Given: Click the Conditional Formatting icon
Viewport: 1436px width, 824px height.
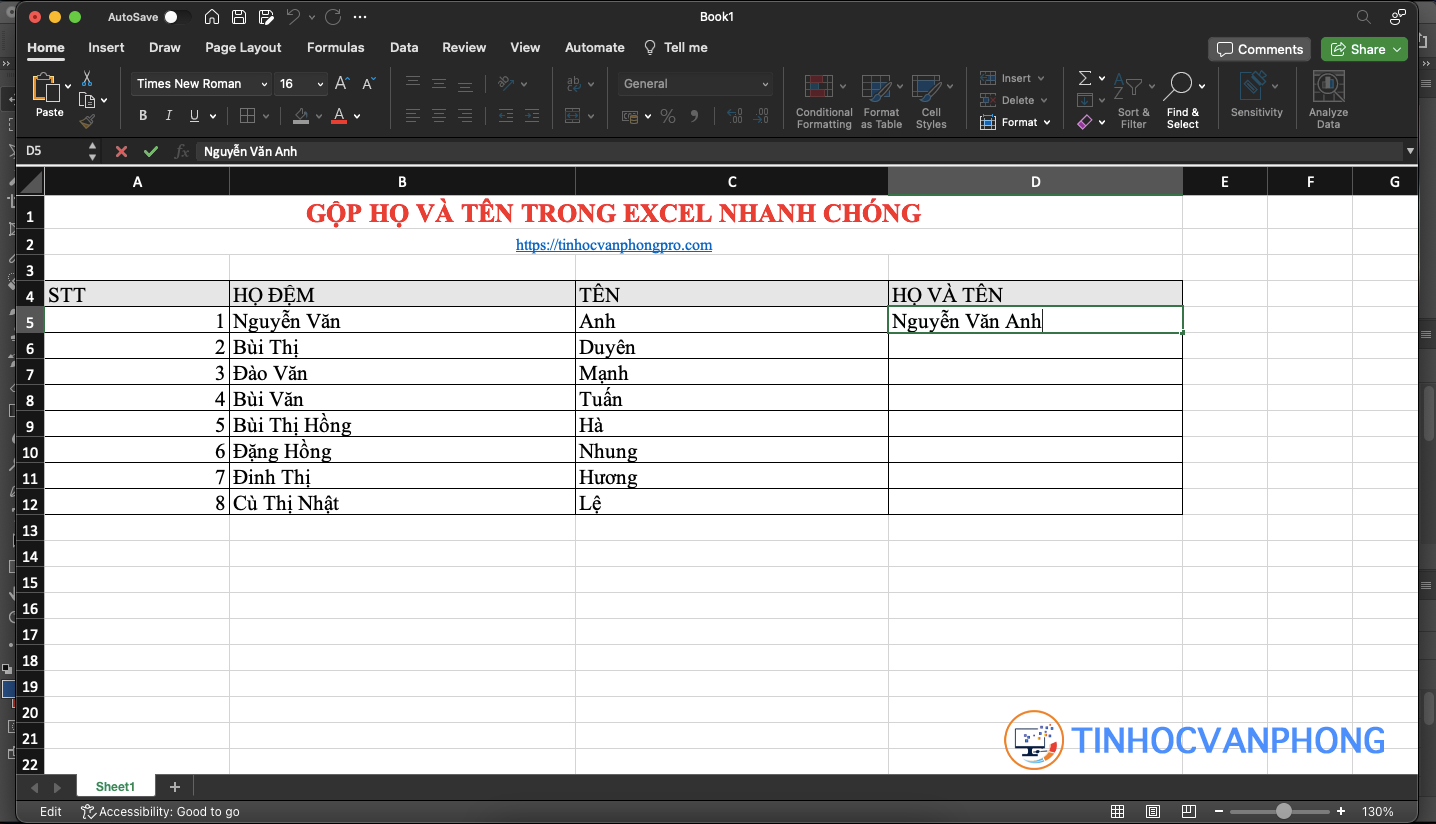Looking at the screenshot, I should [x=819, y=88].
